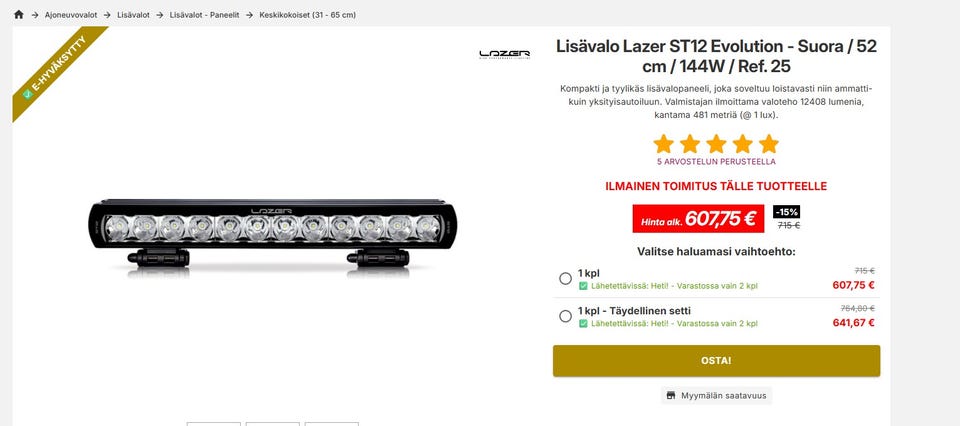Go to home via house icon
Image resolution: width=960 pixels, height=426 pixels.
point(18,15)
